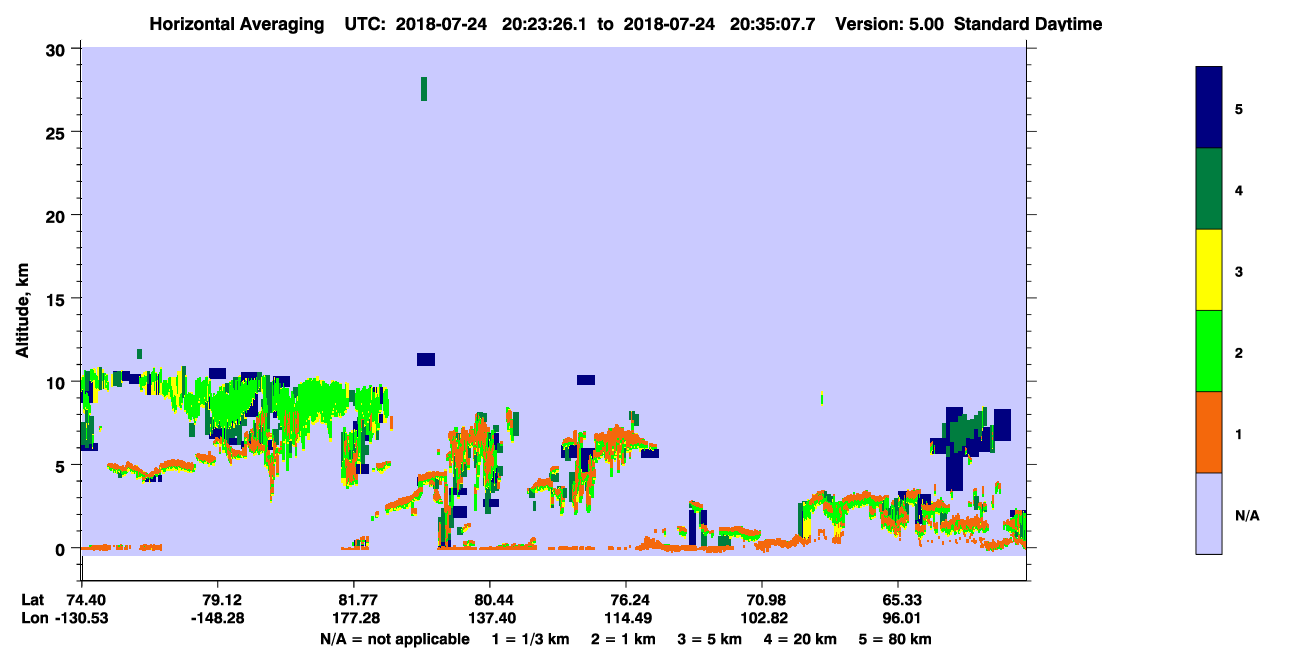
Task: Click the '3 = 5 km' legend text
Action: click(x=710, y=639)
